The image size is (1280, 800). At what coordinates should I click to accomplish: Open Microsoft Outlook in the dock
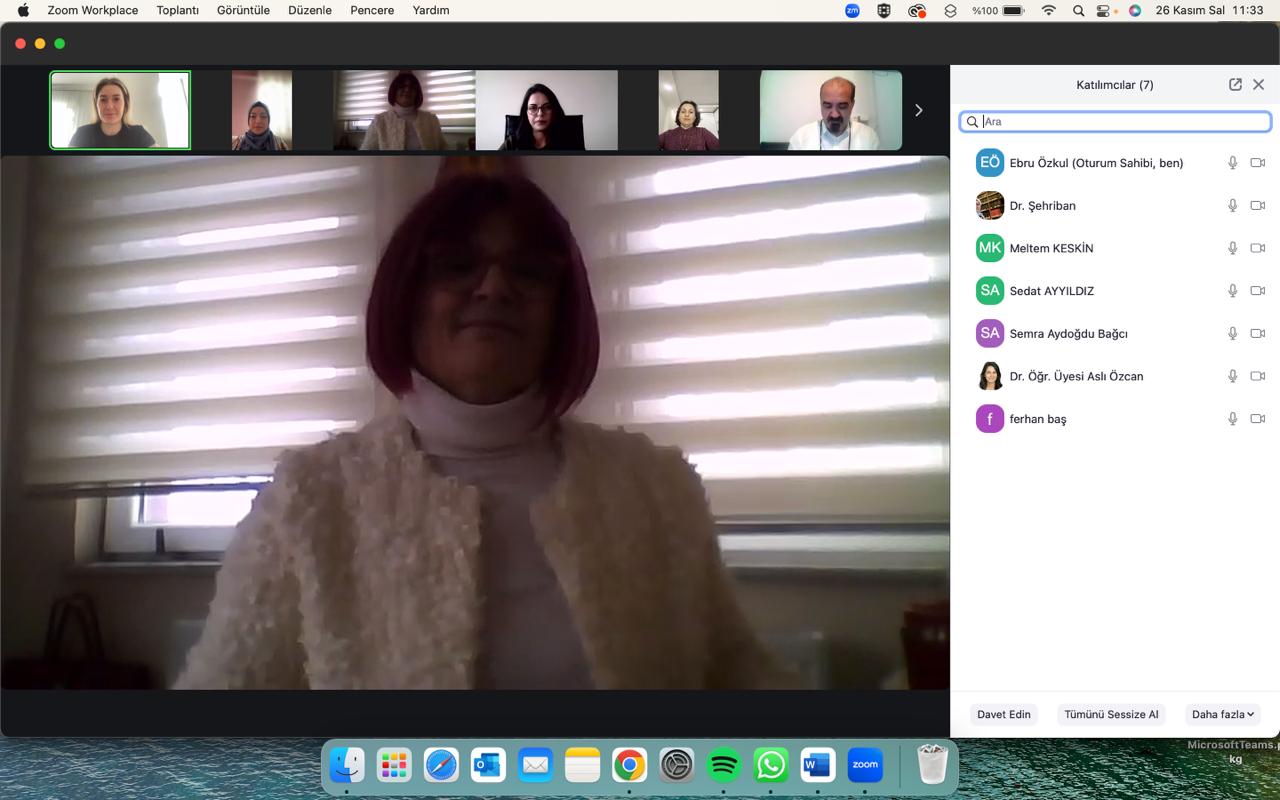point(488,766)
